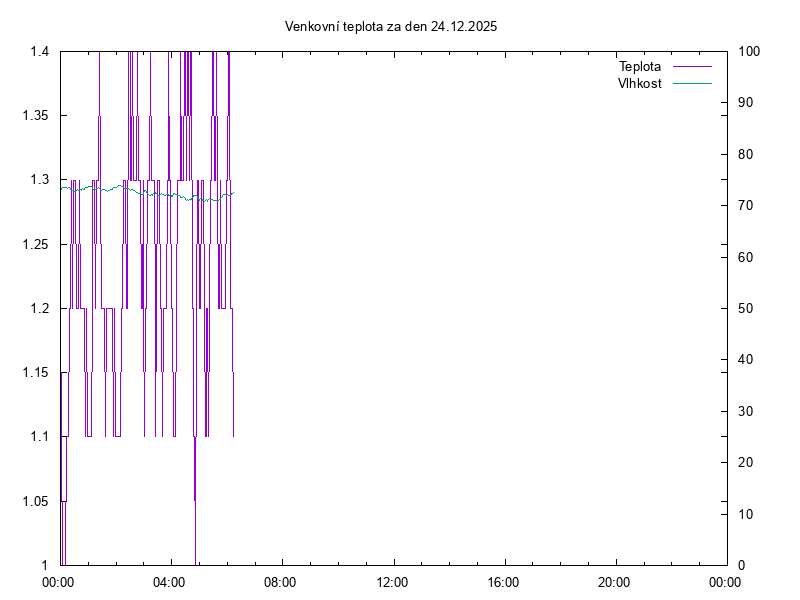Click the chart title 'Venkovní teplota za den 24.12.2025'
The height and width of the screenshot is (600, 800).
pos(391,27)
